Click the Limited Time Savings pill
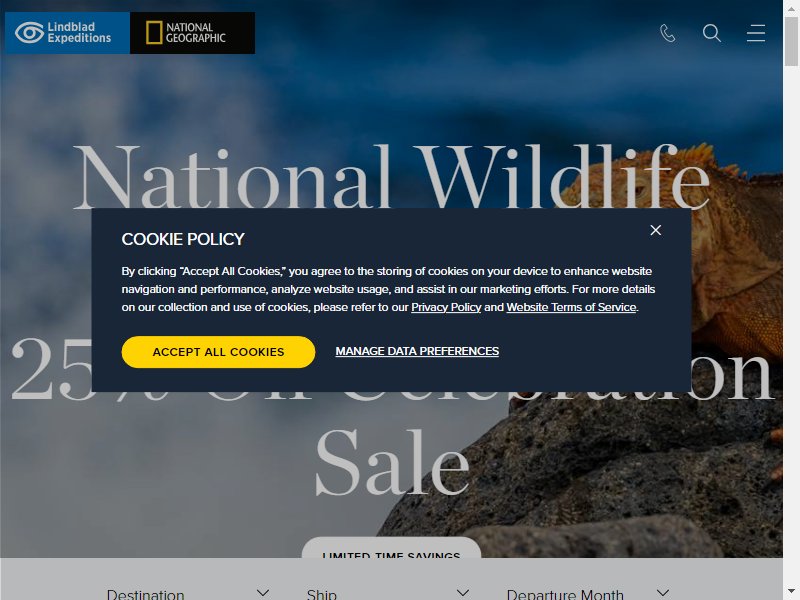 coord(391,548)
